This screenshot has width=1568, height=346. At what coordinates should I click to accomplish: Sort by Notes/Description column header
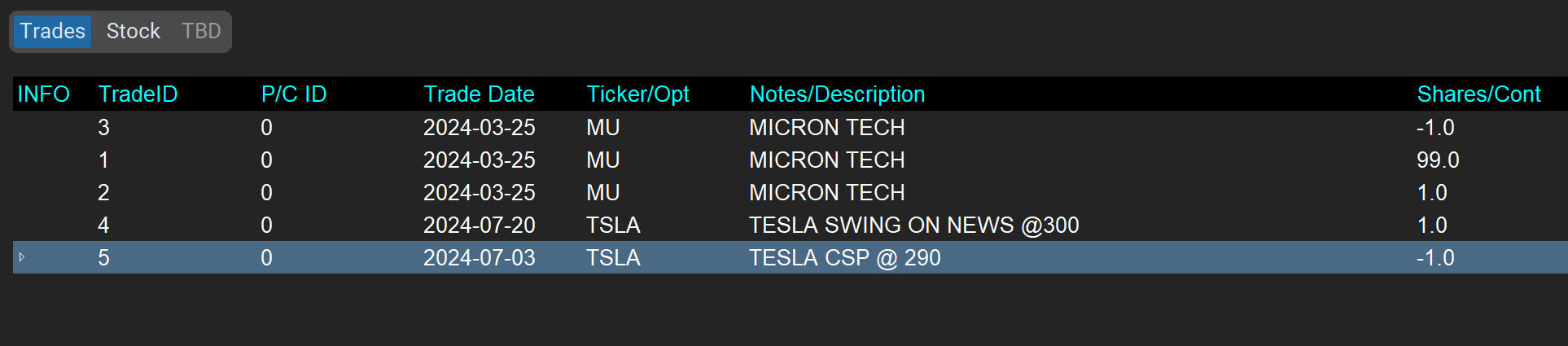pyautogui.click(x=837, y=94)
